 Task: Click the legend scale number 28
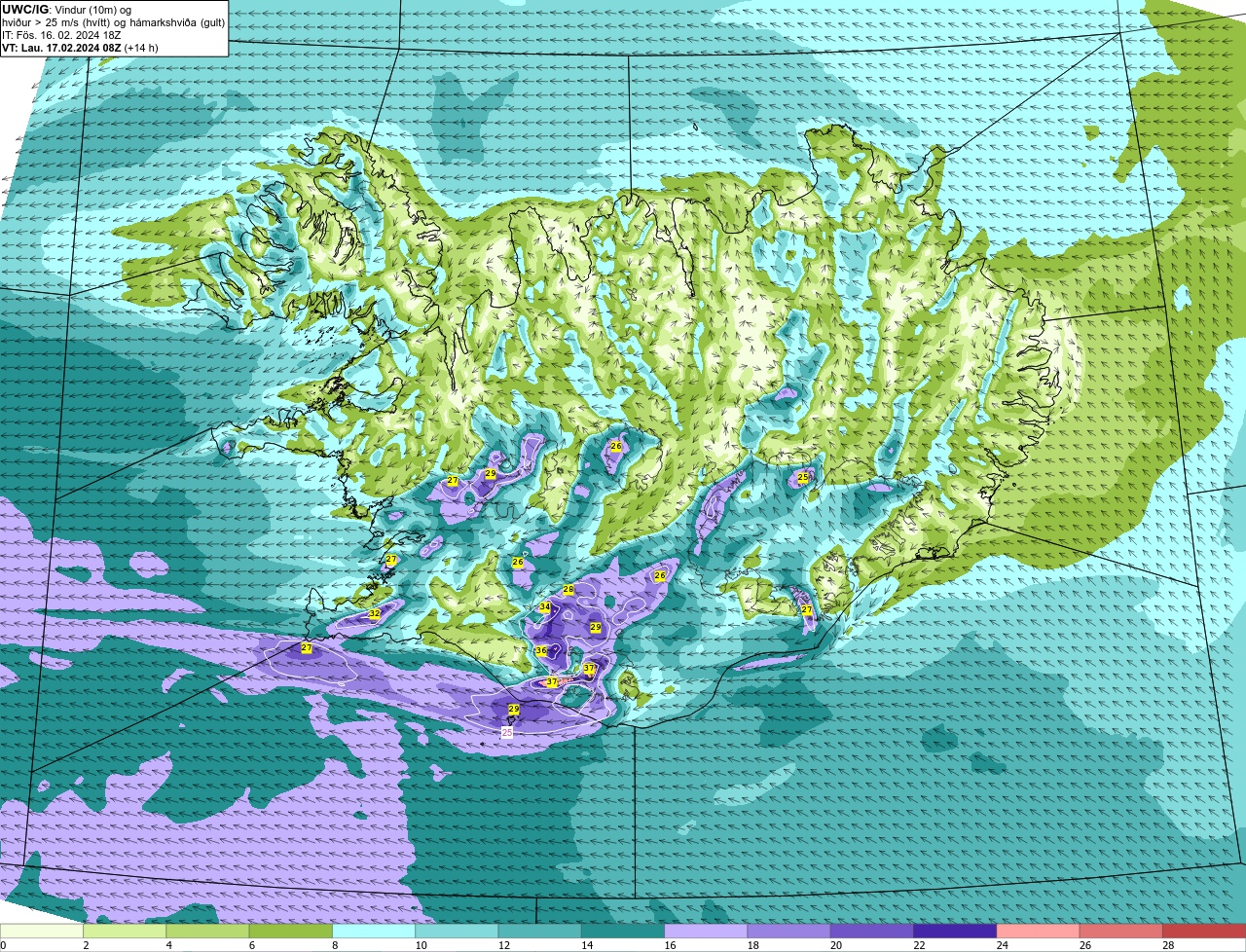pyautogui.click(x=1167, y=945)
